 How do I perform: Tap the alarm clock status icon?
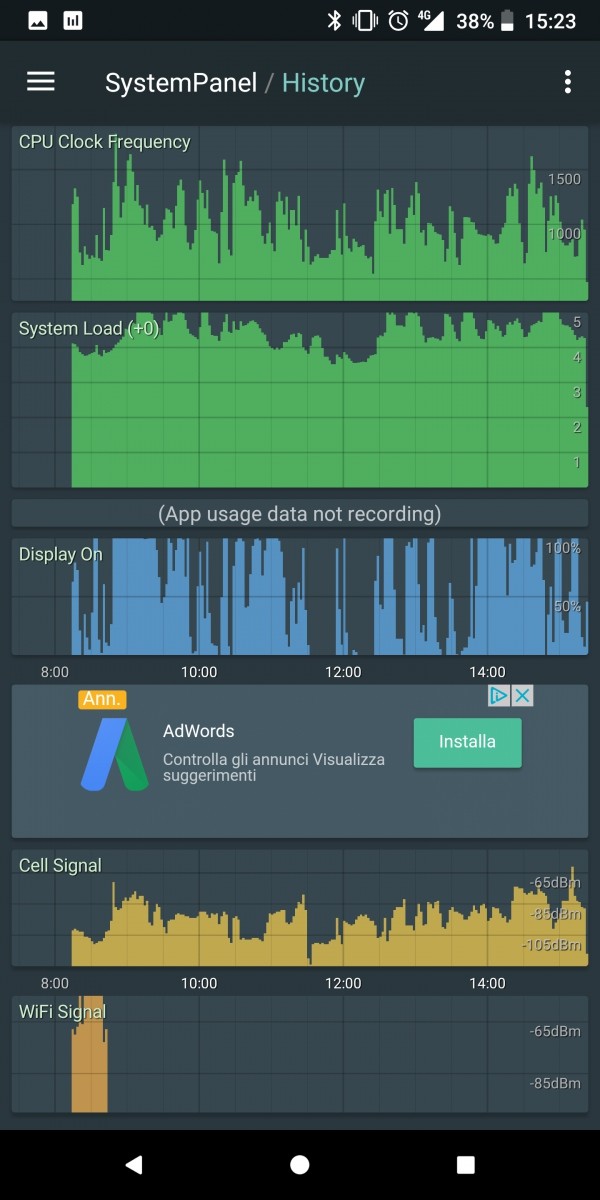(398, 21)
